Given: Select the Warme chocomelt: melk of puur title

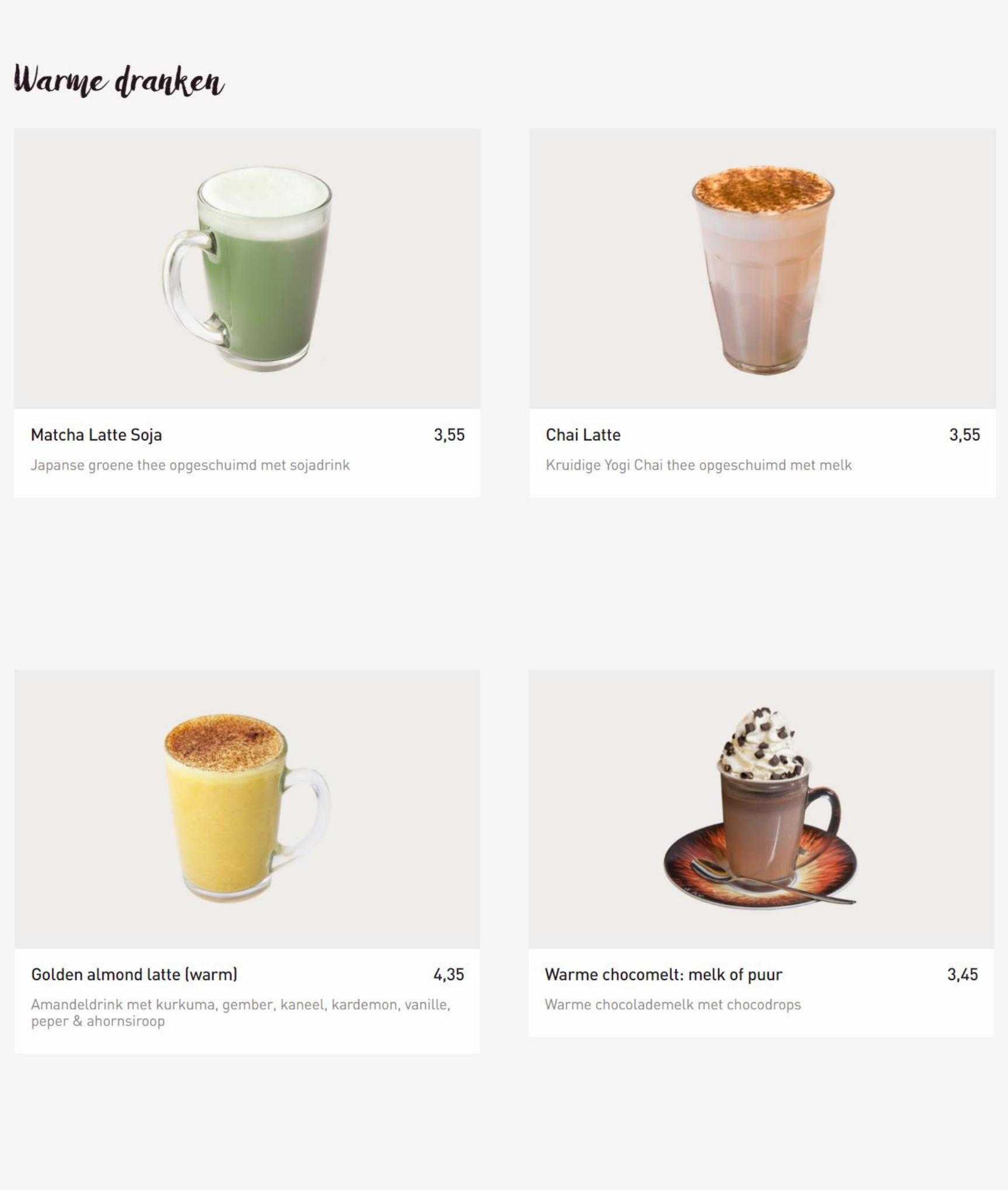Looking at the screenshot, I should pos(663,974).
